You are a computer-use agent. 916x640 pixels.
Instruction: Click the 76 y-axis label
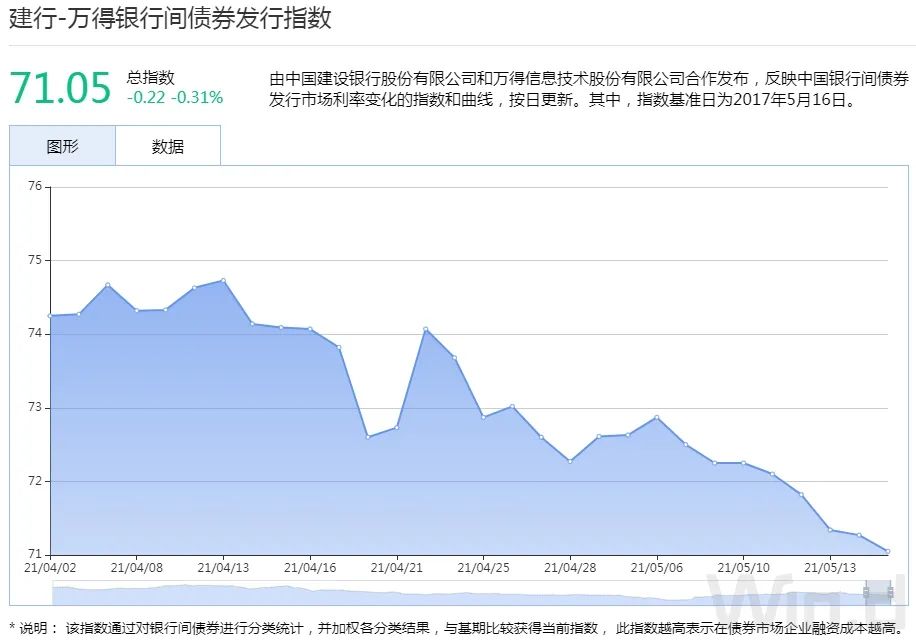35,186
